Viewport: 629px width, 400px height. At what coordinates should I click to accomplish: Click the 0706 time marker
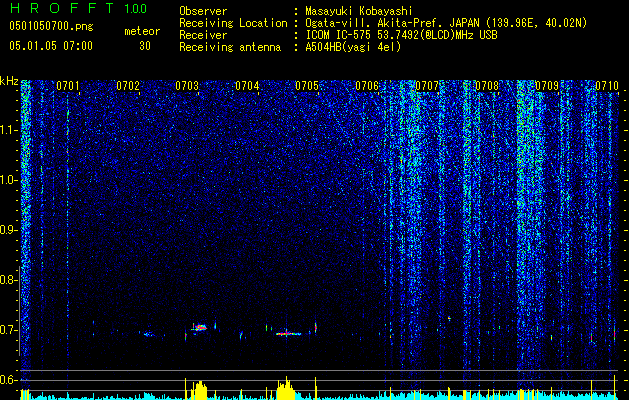(367, 86)
